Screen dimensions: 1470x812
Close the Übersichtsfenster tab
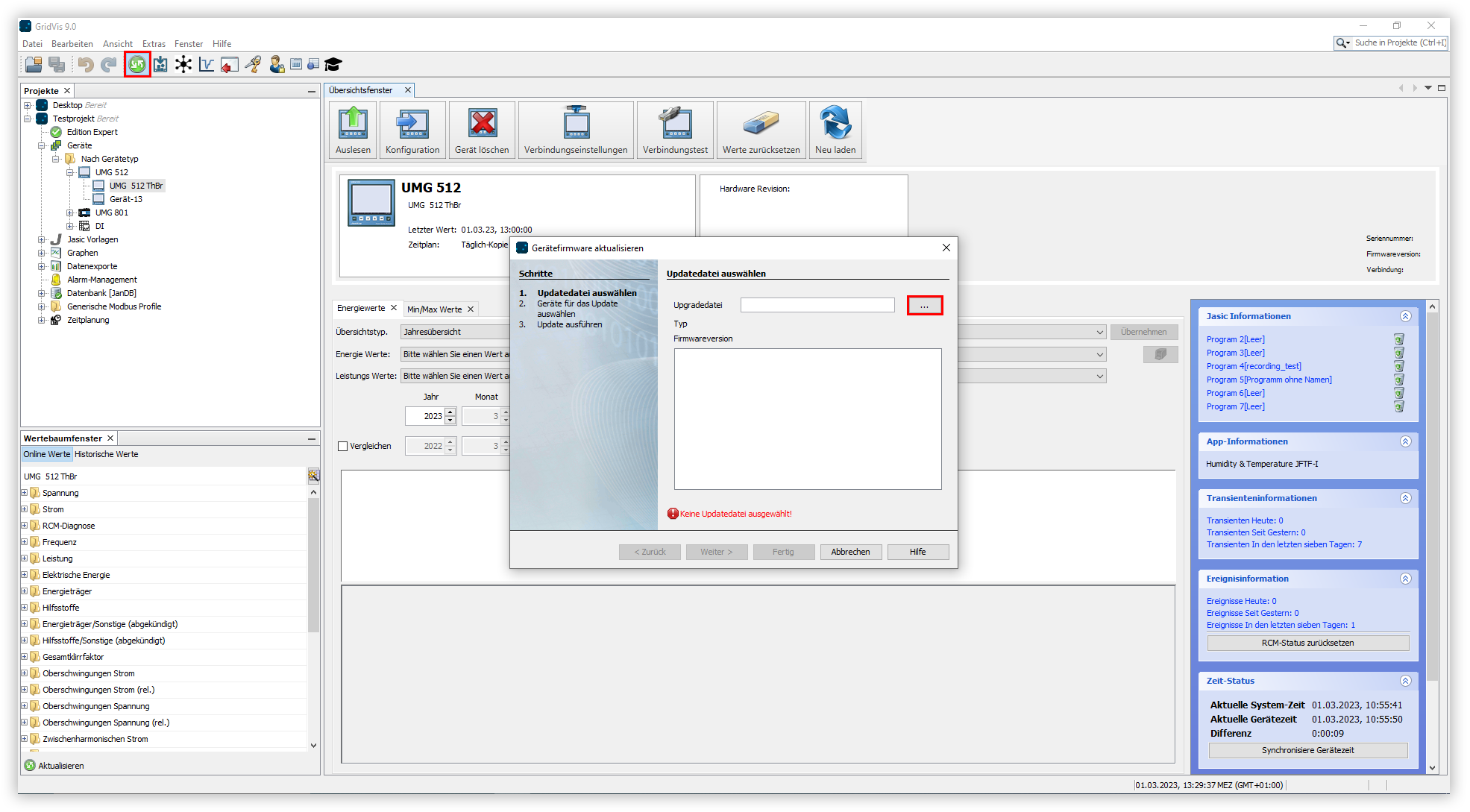tap(407, 90)
